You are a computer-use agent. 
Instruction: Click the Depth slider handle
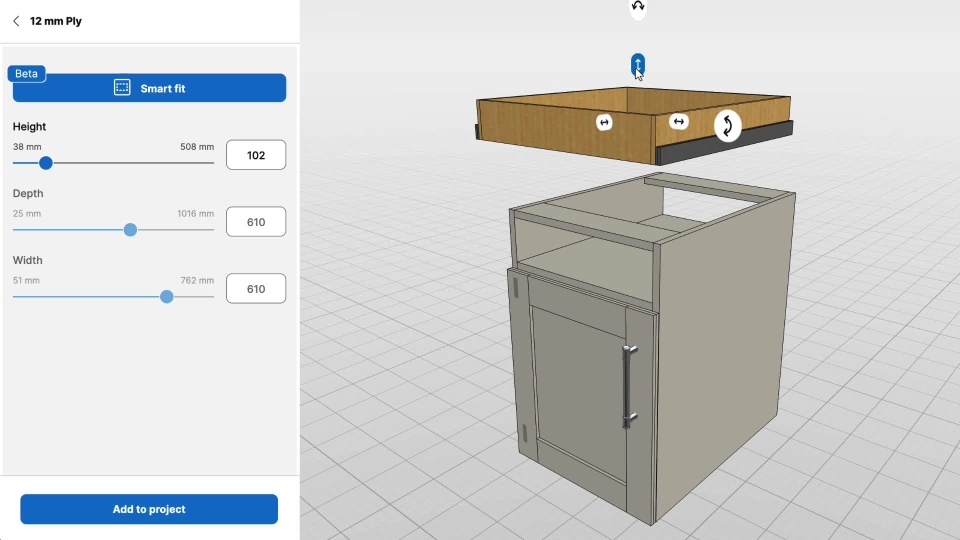[130, 230]
